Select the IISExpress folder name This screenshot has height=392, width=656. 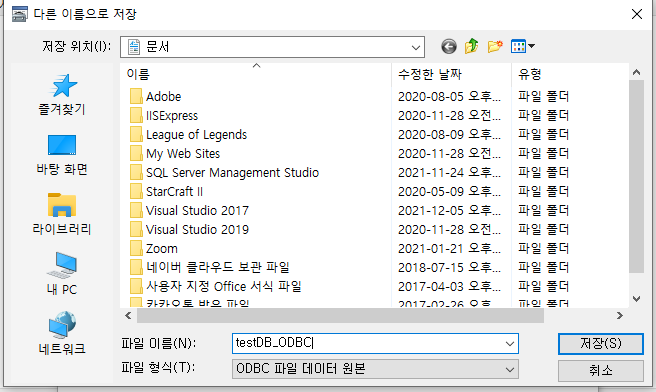click(172, 115)
